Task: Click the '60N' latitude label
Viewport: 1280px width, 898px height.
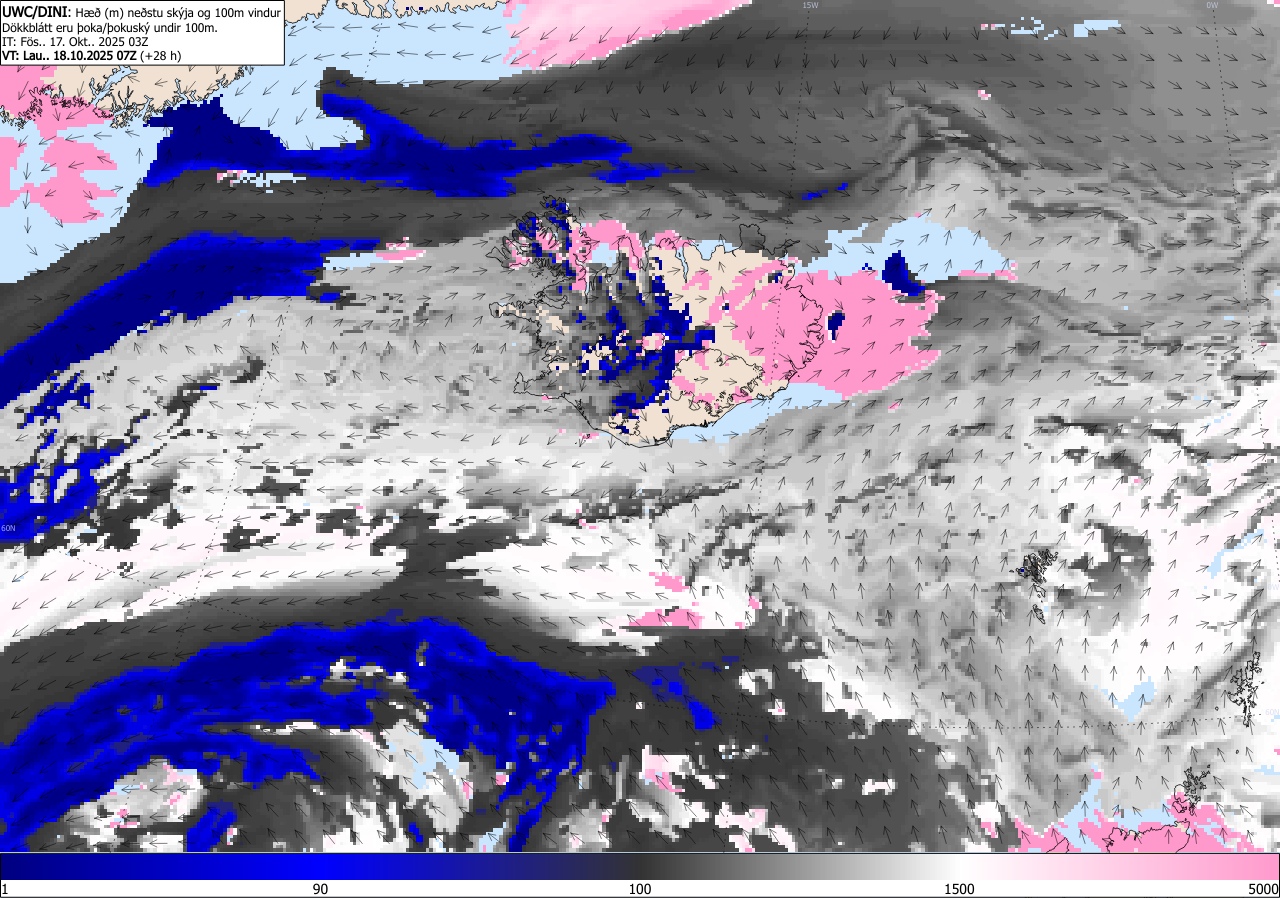Action: pyautogui.click(x=9, y=528)
